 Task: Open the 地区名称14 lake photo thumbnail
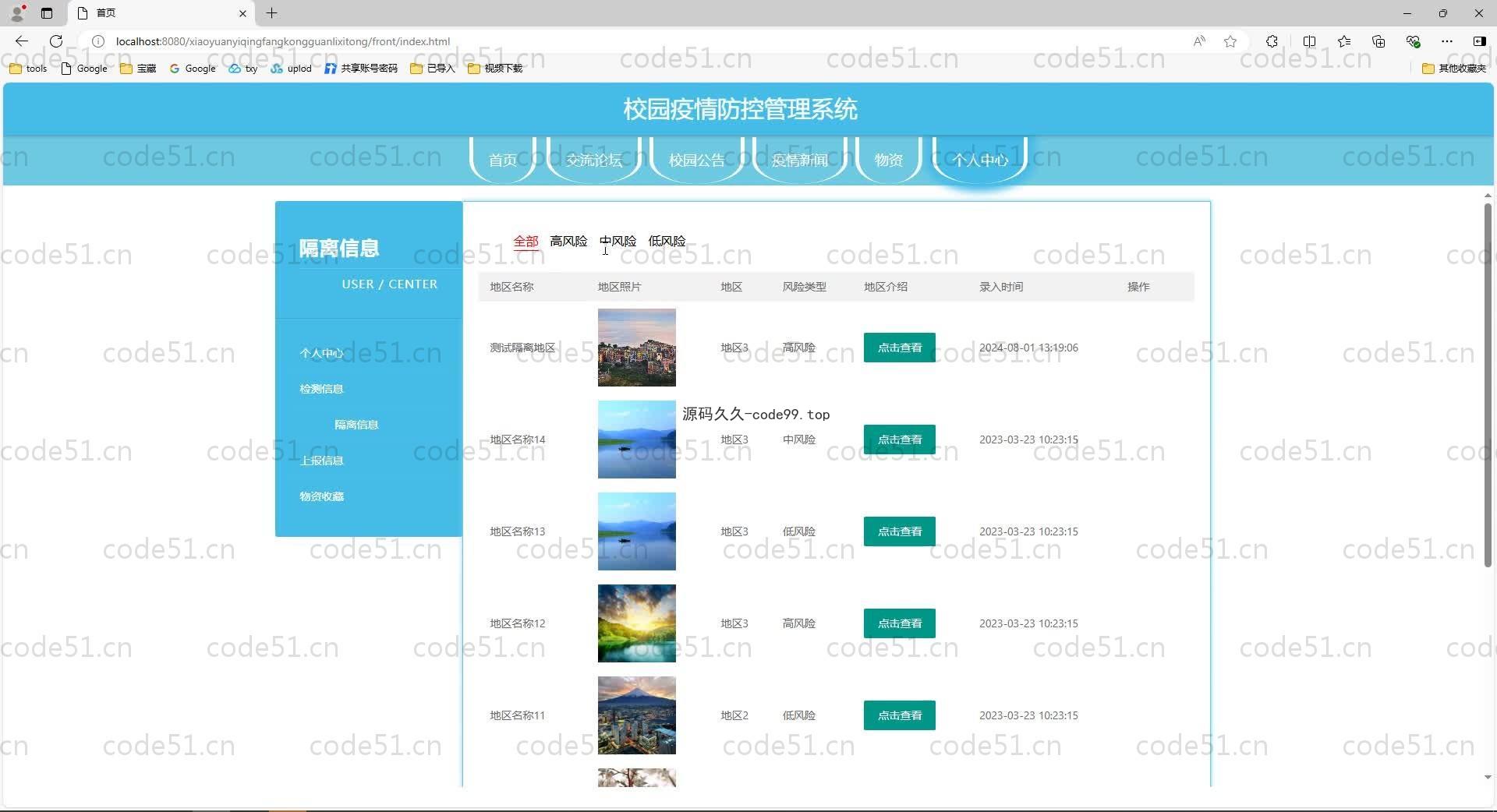pyautogui.click(x=637, y=440)
